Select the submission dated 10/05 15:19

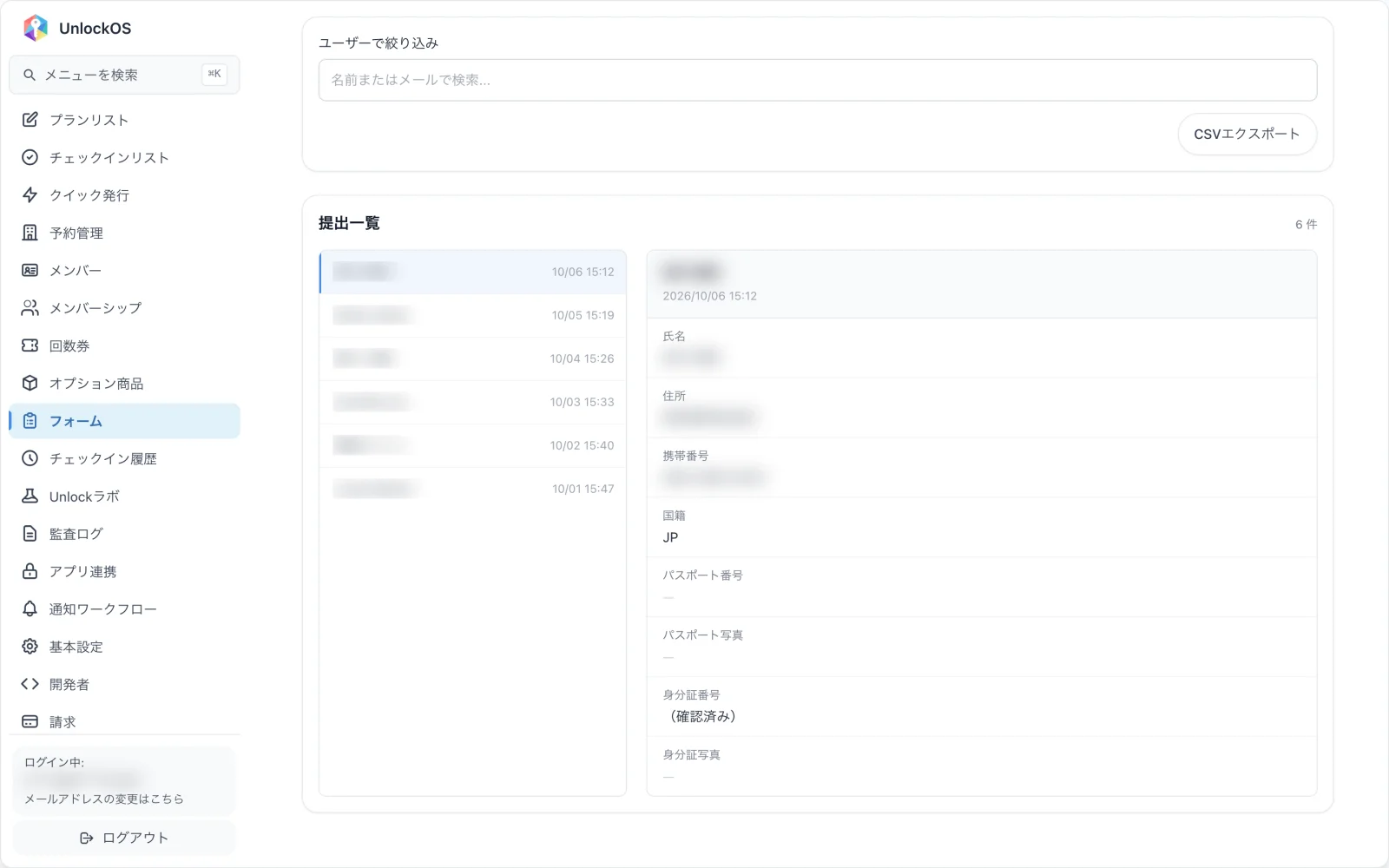(473, 316)
